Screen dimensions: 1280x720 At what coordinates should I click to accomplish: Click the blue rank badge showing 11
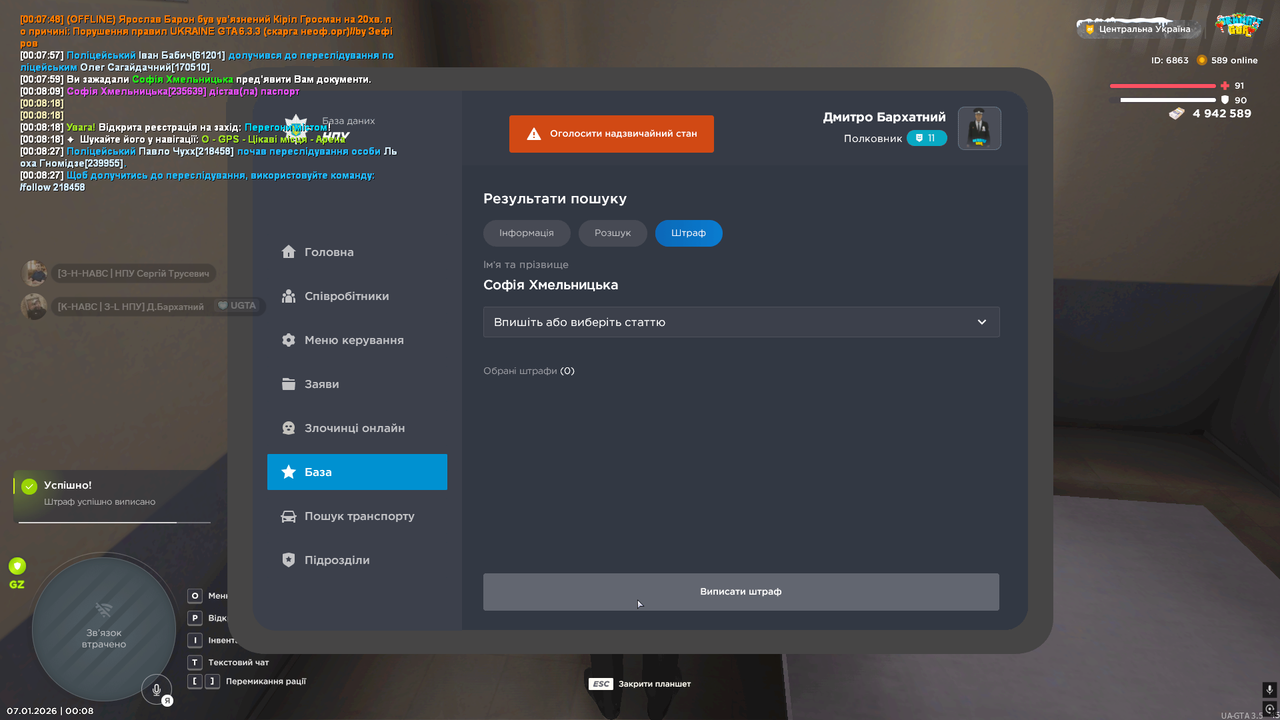927,138
